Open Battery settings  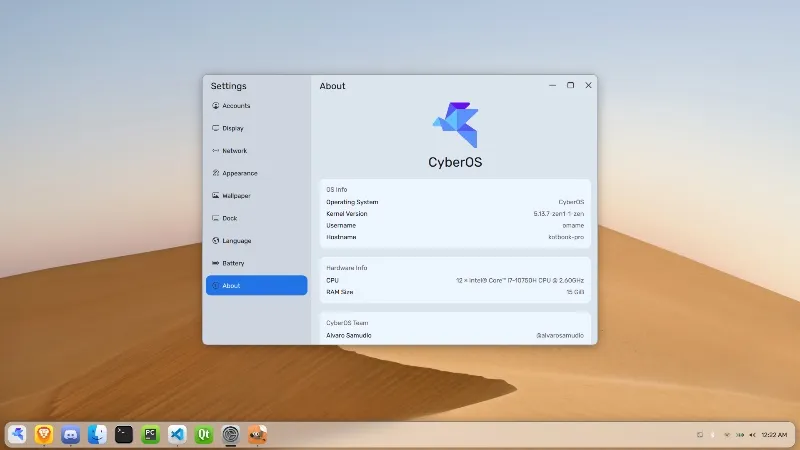tap(233, 263)
